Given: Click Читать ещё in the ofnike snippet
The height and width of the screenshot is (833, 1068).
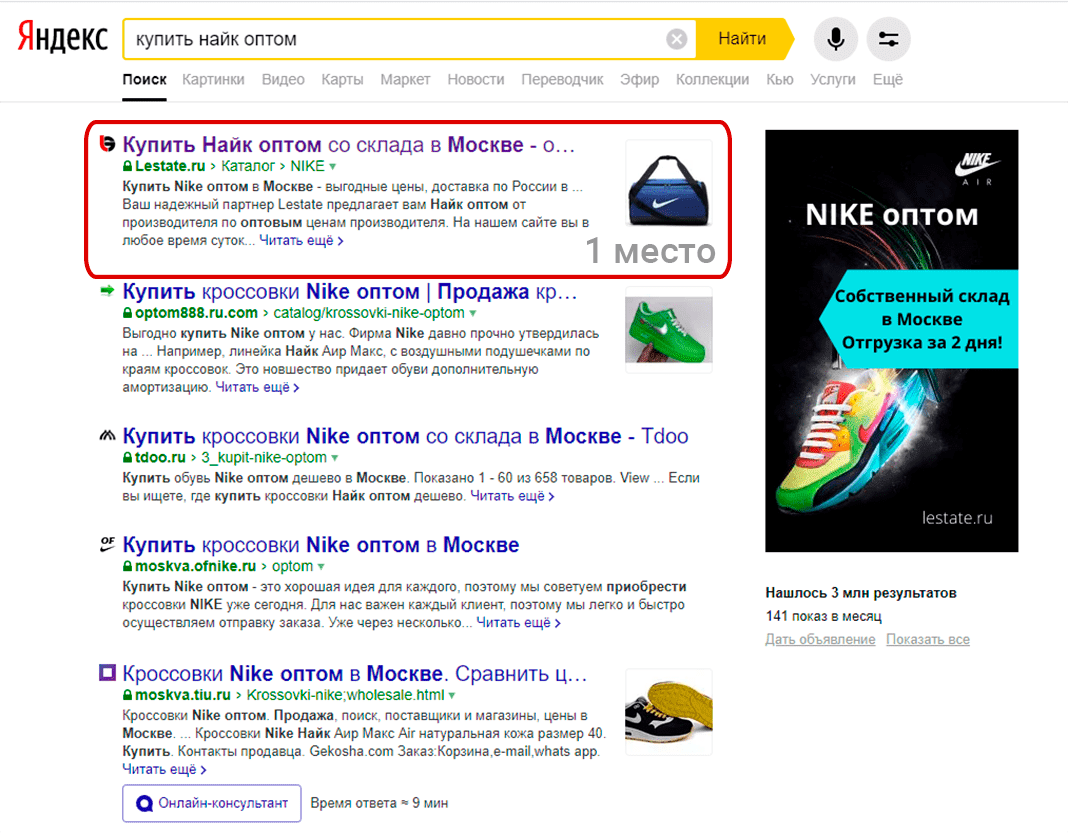Looking at the screenshot, I should [x=518, y=623].
